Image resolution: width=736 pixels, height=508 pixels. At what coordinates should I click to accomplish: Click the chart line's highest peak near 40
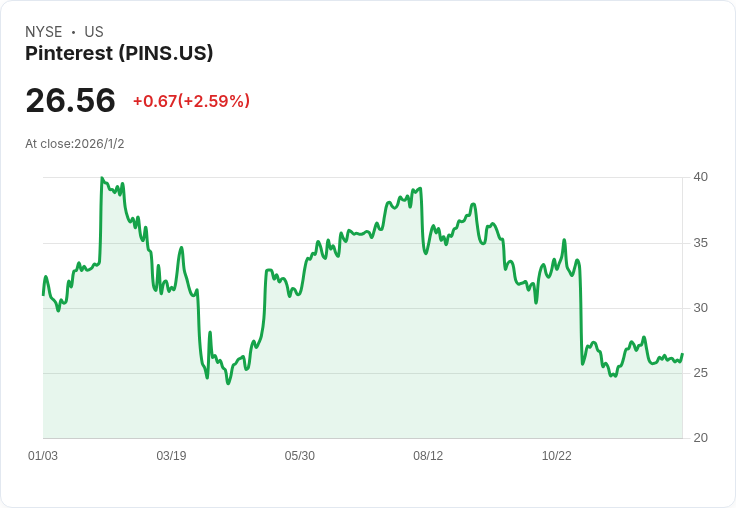101,178
